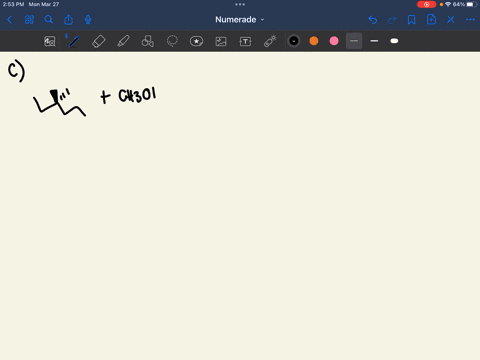
Task: Close the editing toolbar with X
Action: 451,20
